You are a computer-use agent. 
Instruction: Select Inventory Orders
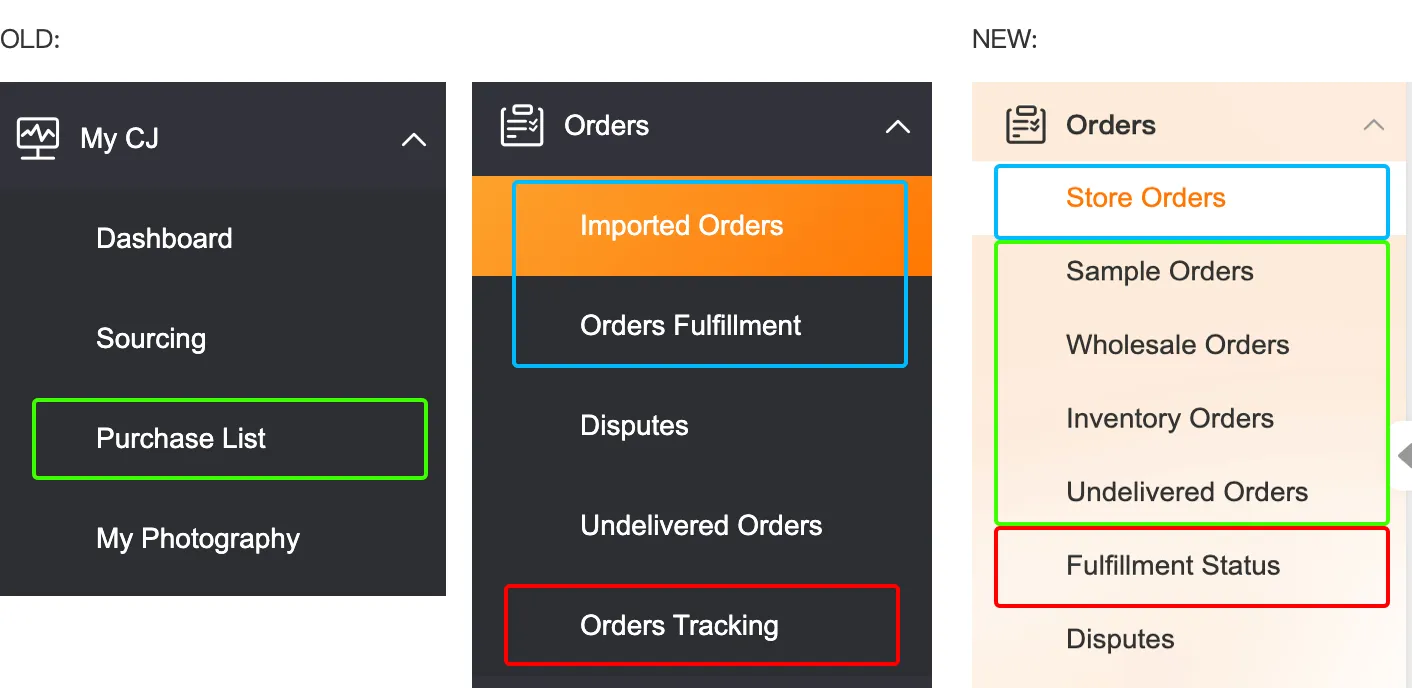[1169, 418]
